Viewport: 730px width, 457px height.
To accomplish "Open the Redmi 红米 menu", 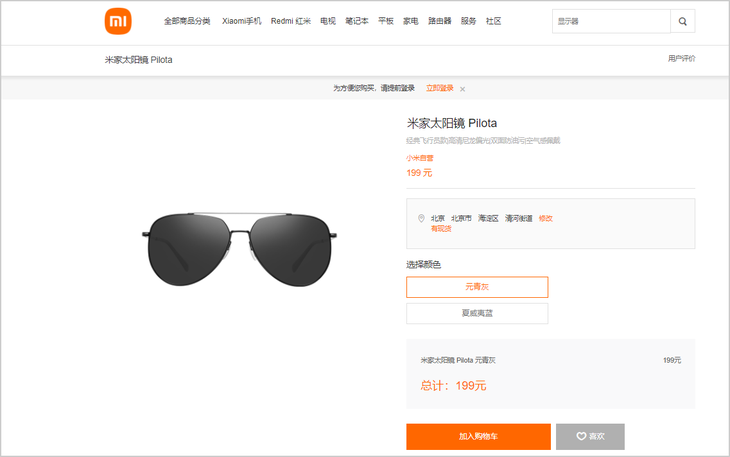I will 291,21.
